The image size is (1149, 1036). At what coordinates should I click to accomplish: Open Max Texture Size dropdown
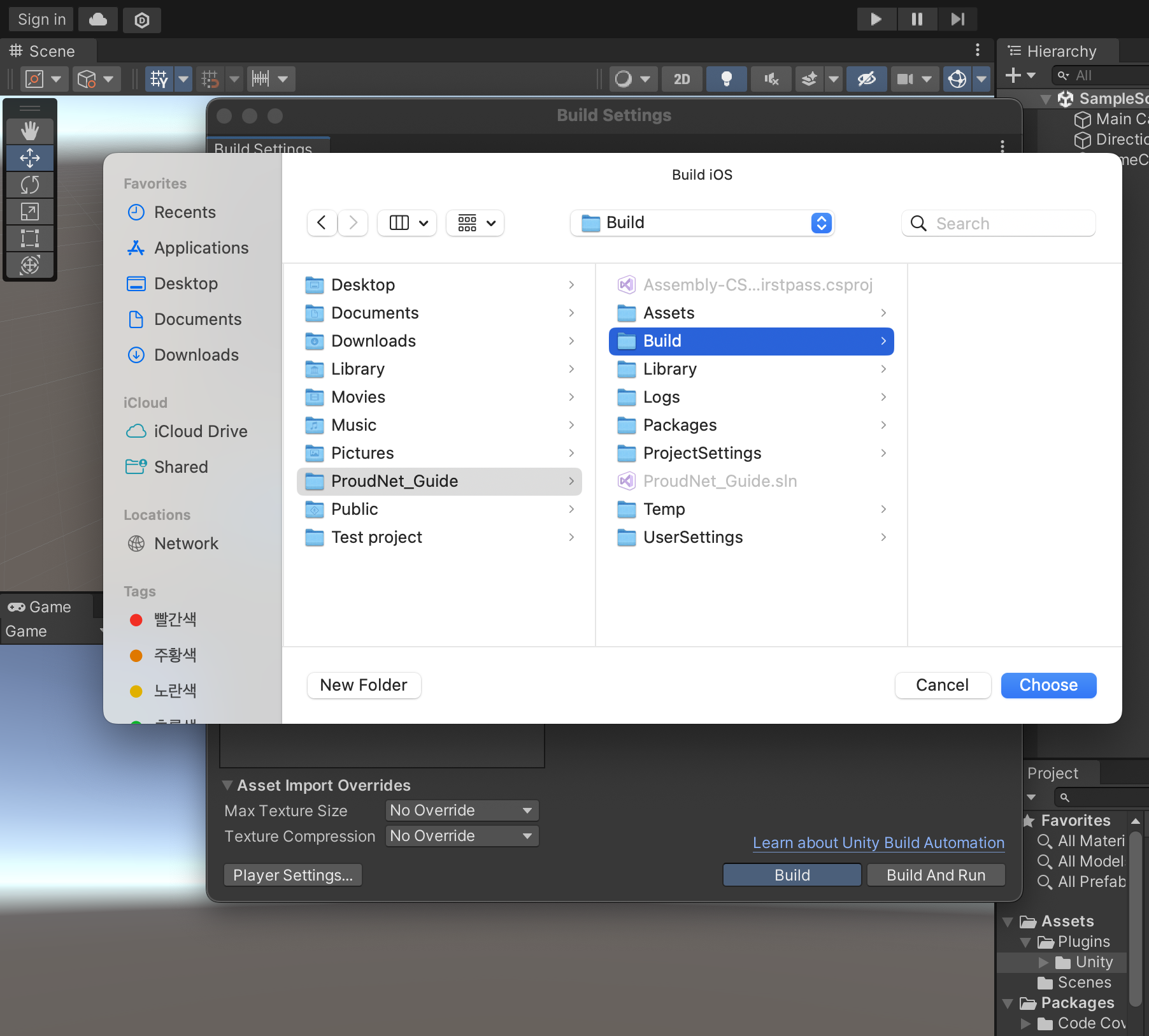click(x=462, y=810)
